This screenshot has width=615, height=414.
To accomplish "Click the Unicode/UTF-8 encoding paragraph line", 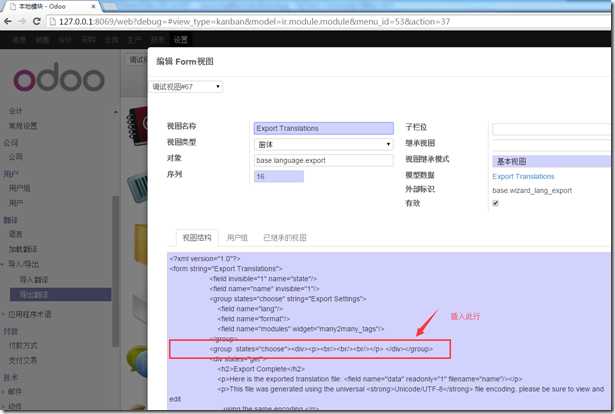I will (411, 389).
